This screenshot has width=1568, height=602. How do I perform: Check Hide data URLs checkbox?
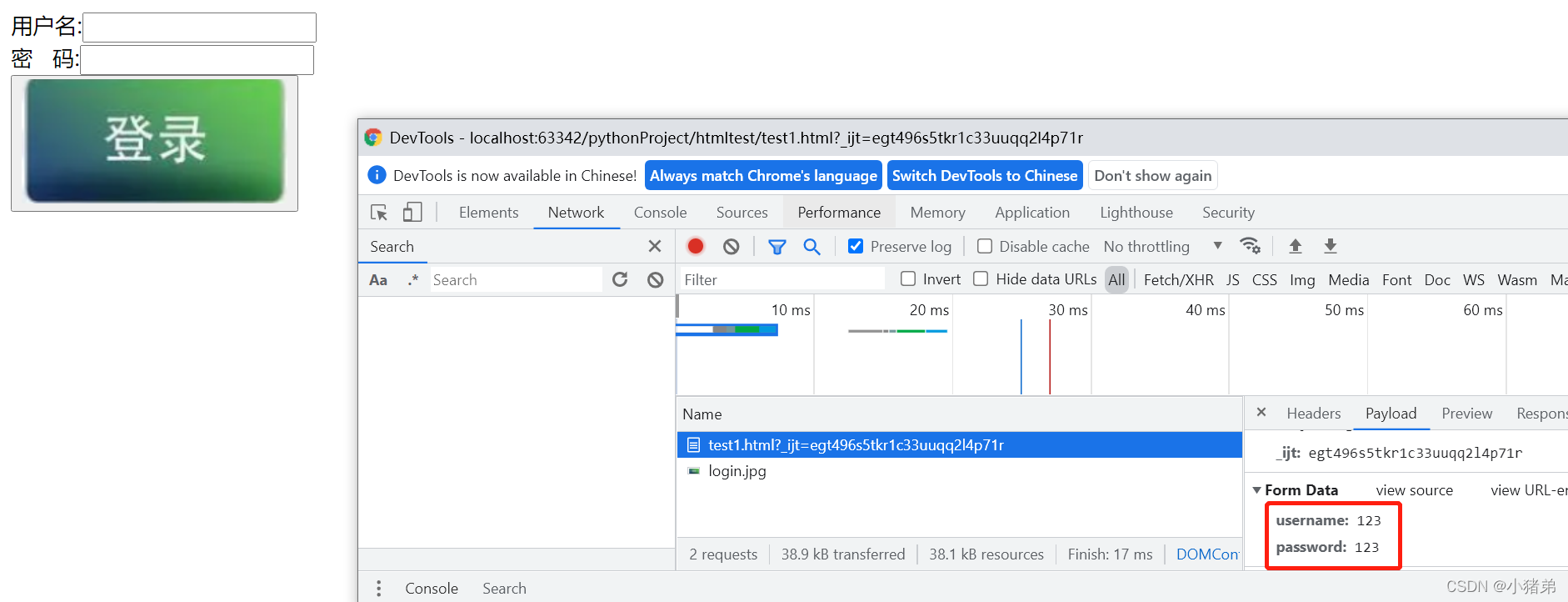point(981,278)
